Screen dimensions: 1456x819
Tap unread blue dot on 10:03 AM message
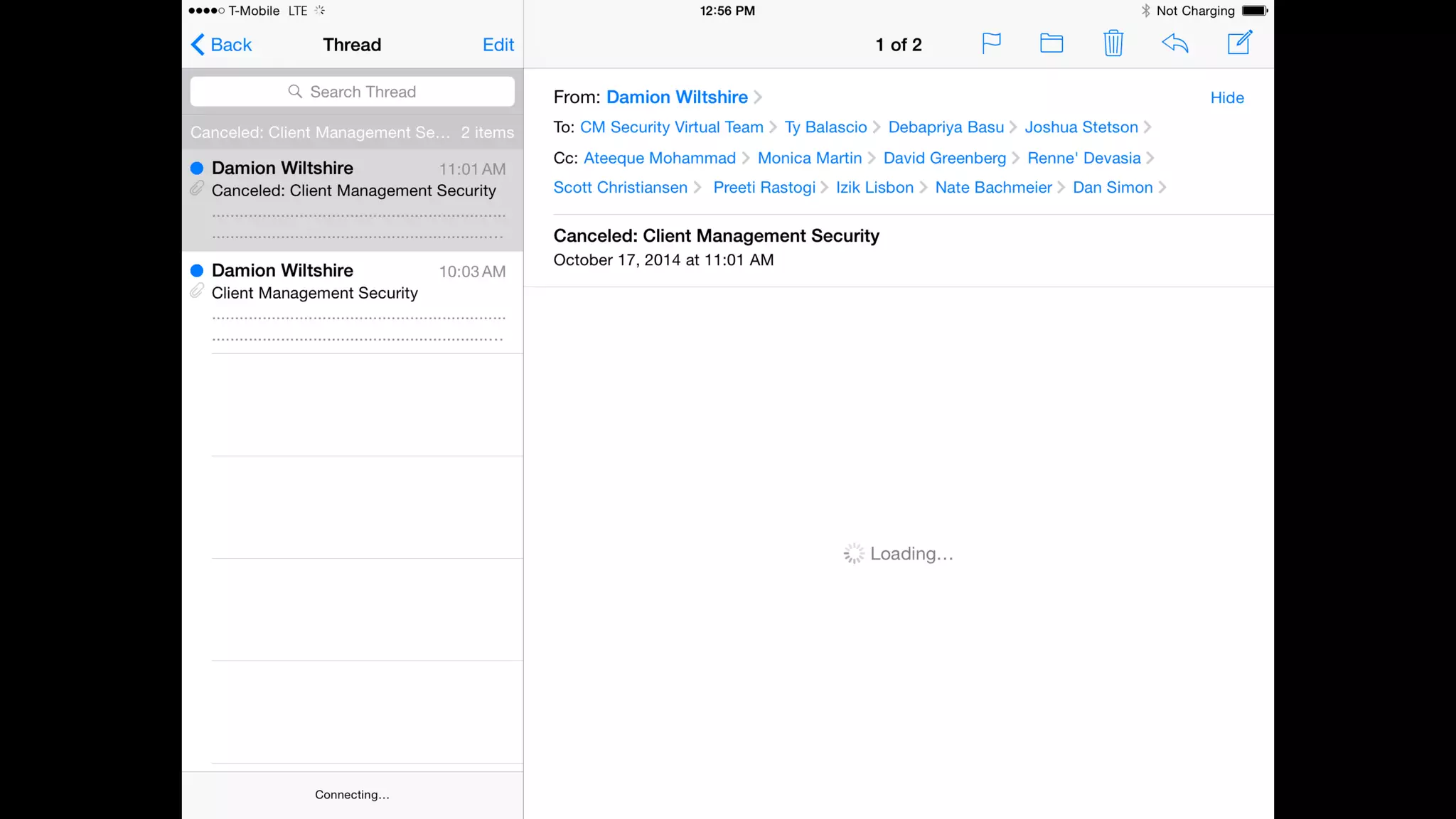pyautogui.click(x=197, y=271)
